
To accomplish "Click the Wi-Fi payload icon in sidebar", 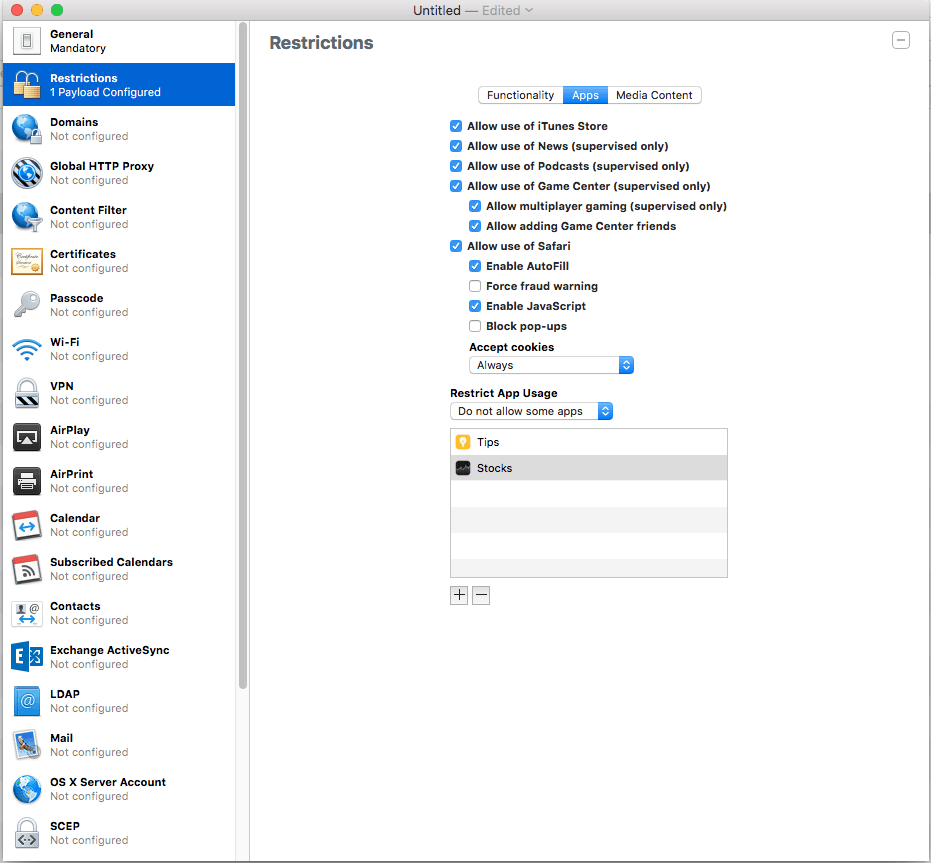I will click(x=27, y=349).
